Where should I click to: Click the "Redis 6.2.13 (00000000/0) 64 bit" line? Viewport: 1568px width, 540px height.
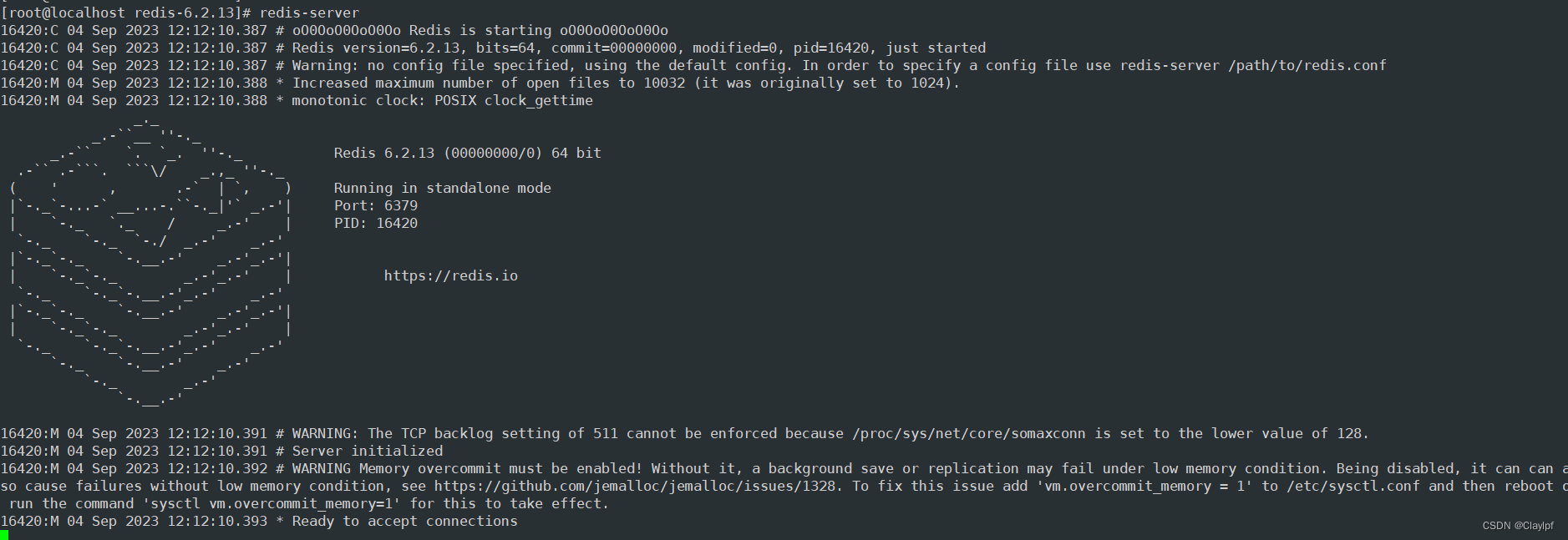[x=467, y=153]
